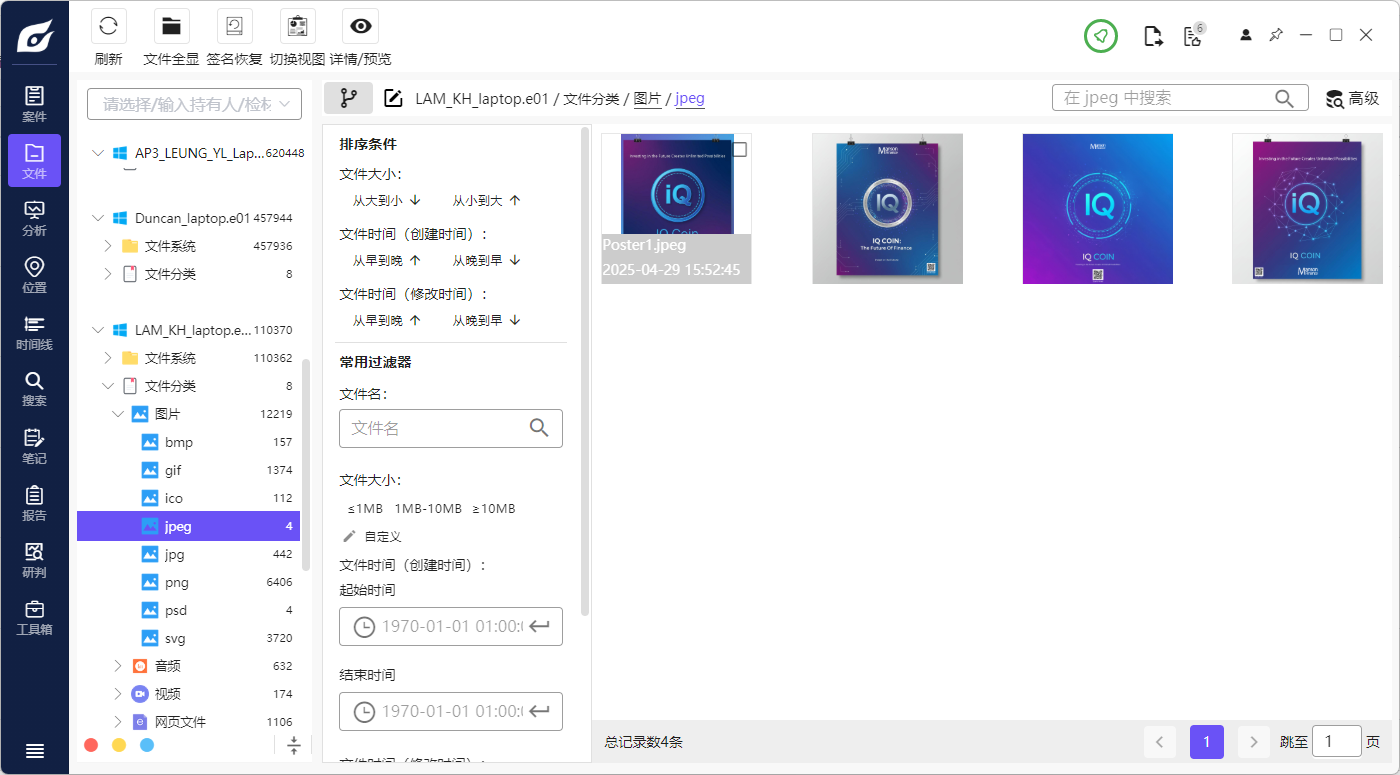Filter file size 1MB-10MB
Viewport: 1400px width, 775px height.
tap(428, 508)
